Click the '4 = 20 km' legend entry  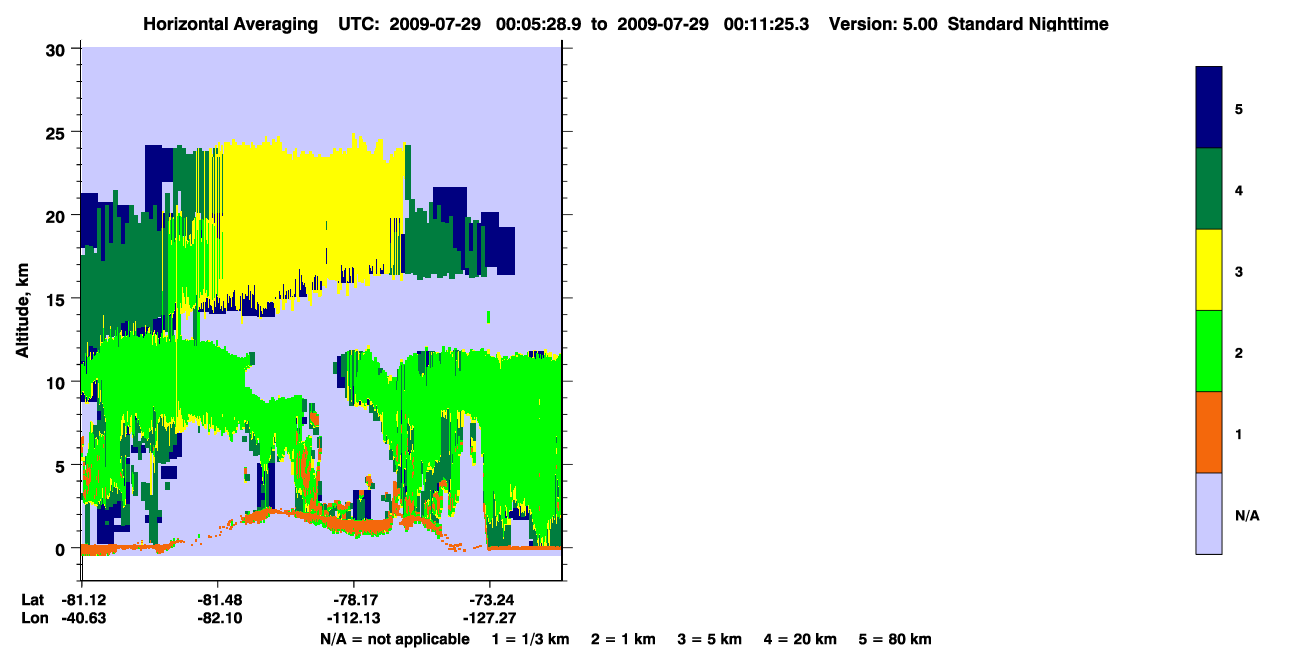click(x=801, y=639)
